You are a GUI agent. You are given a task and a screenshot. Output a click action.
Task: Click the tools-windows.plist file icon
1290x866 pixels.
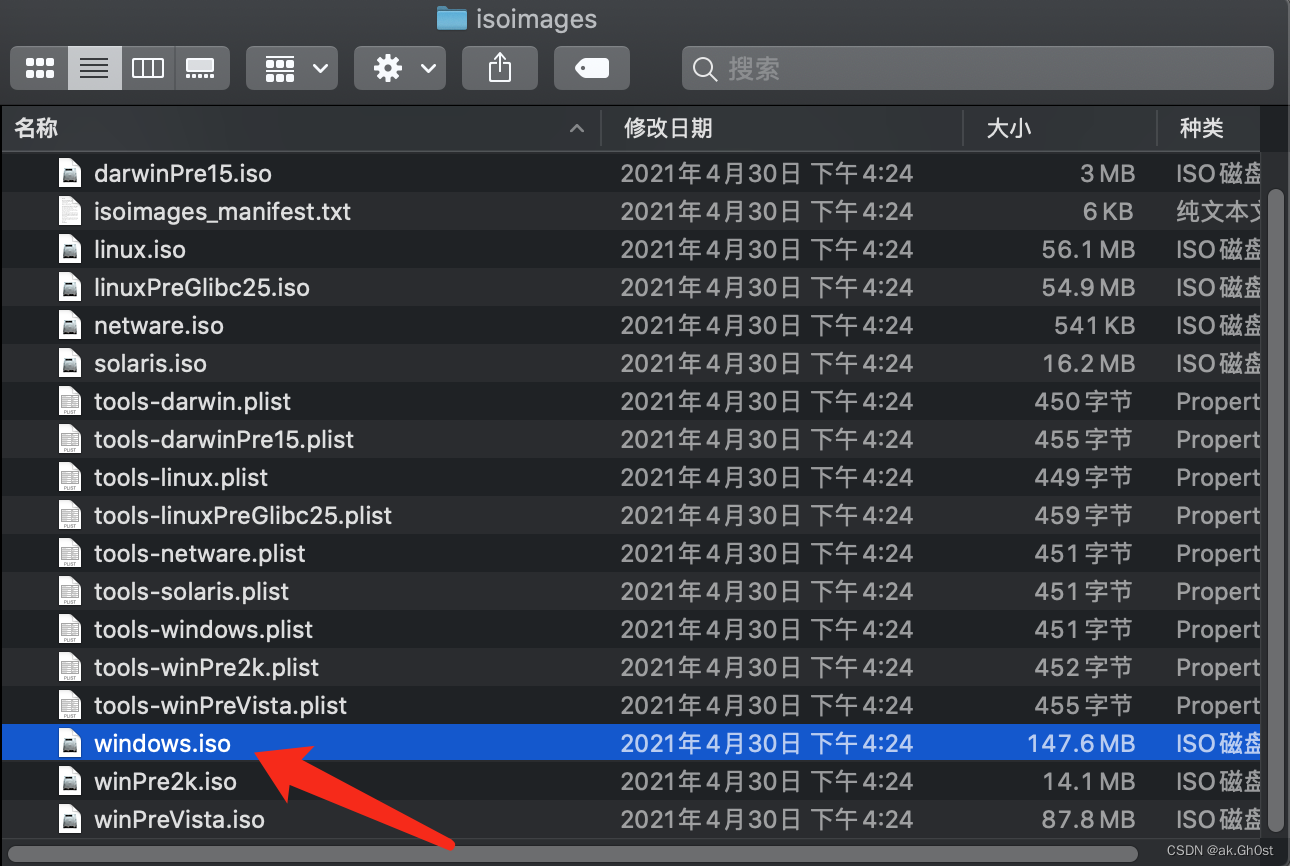coord(69,629)
